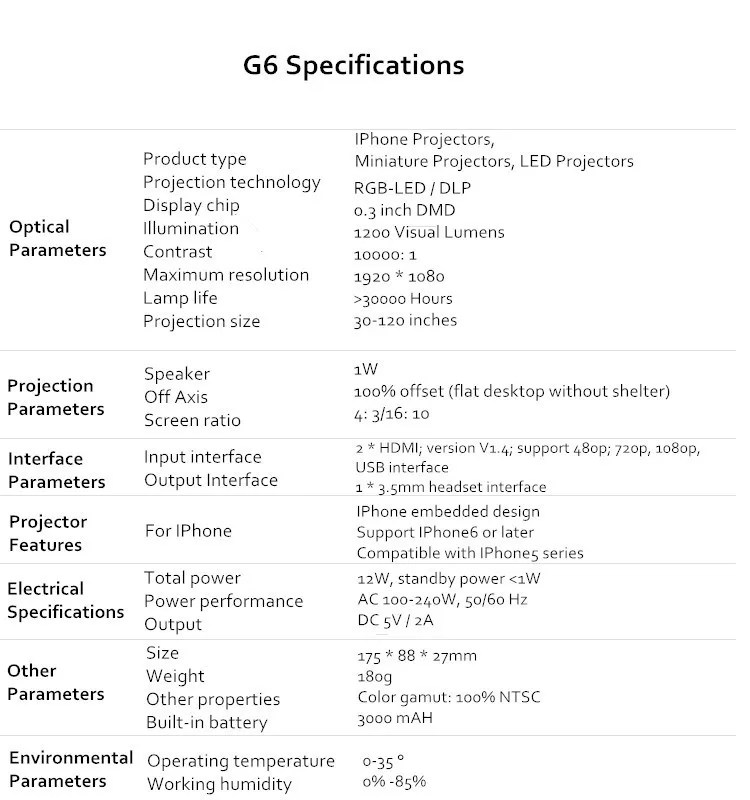The image size is (750, 800).
Task: Select the Maximum resolution label
Action: [225, 275]
